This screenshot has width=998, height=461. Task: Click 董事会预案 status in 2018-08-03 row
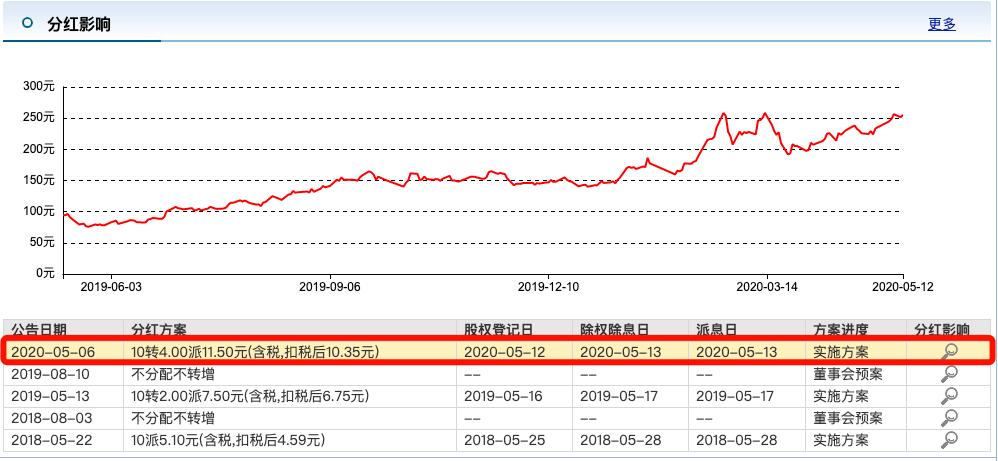click(848, 418)
